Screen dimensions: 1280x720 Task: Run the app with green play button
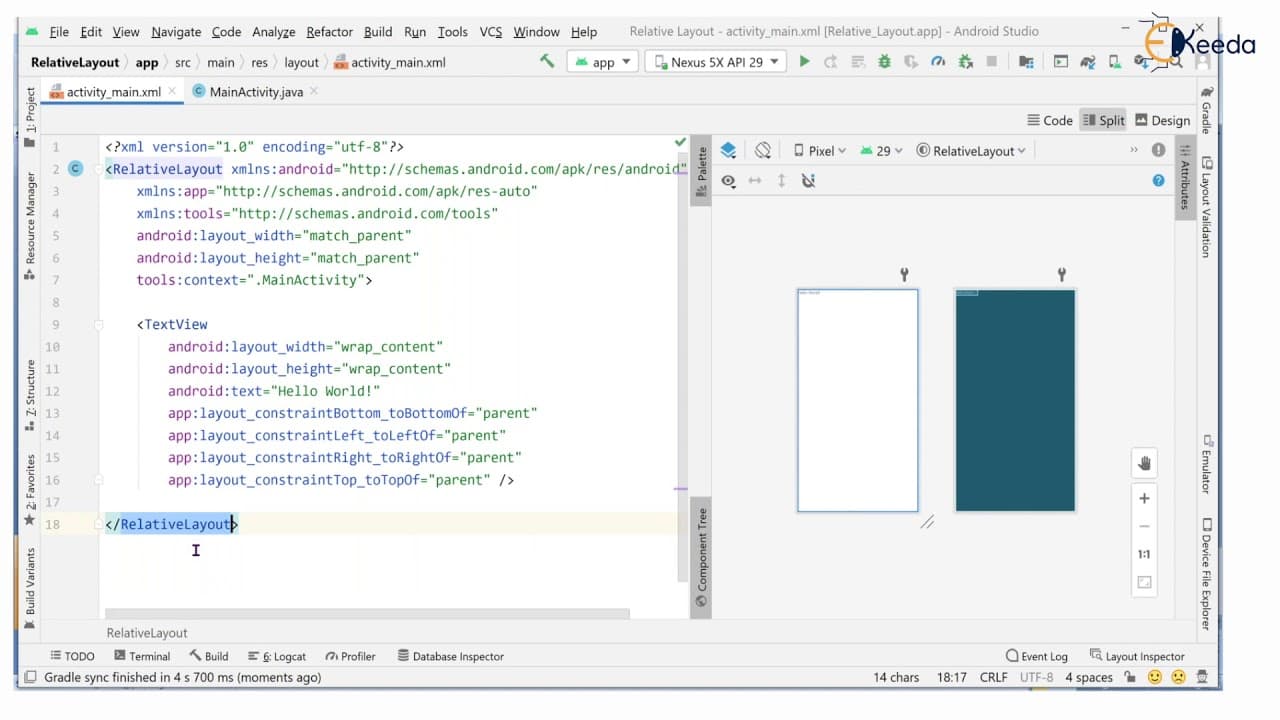(x=804, y=62)
